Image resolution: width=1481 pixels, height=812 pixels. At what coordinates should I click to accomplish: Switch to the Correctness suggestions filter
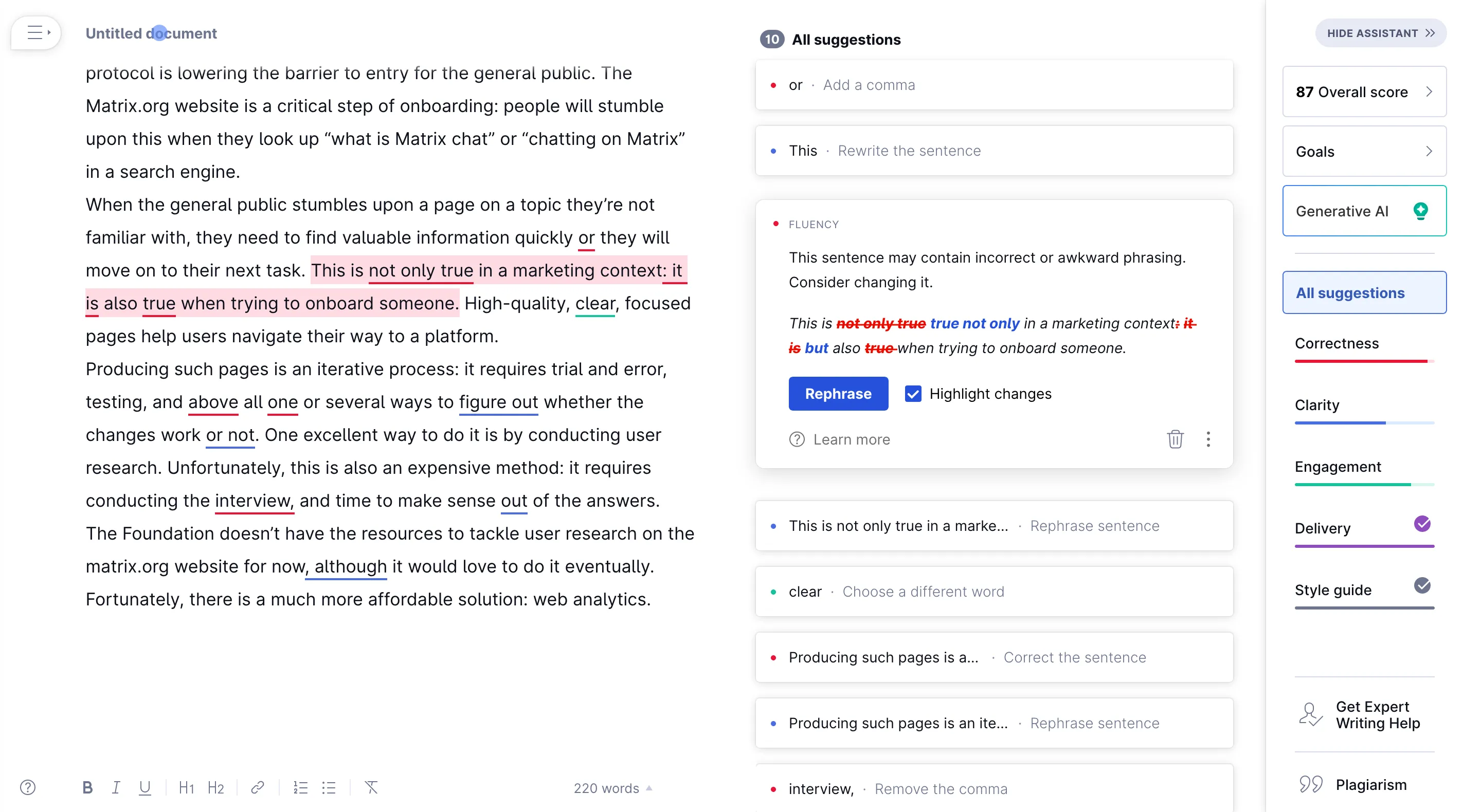[x=1336, y=343]
